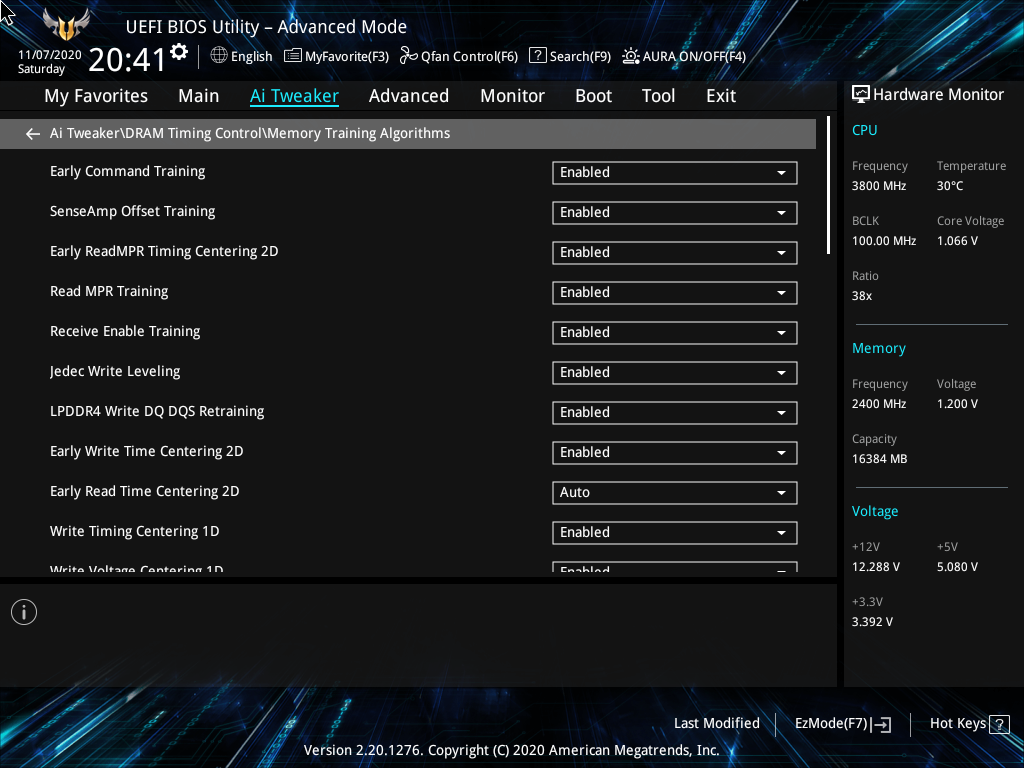Go to Exit tab
Screen dimensions: 1024x768
pos(721,96)
